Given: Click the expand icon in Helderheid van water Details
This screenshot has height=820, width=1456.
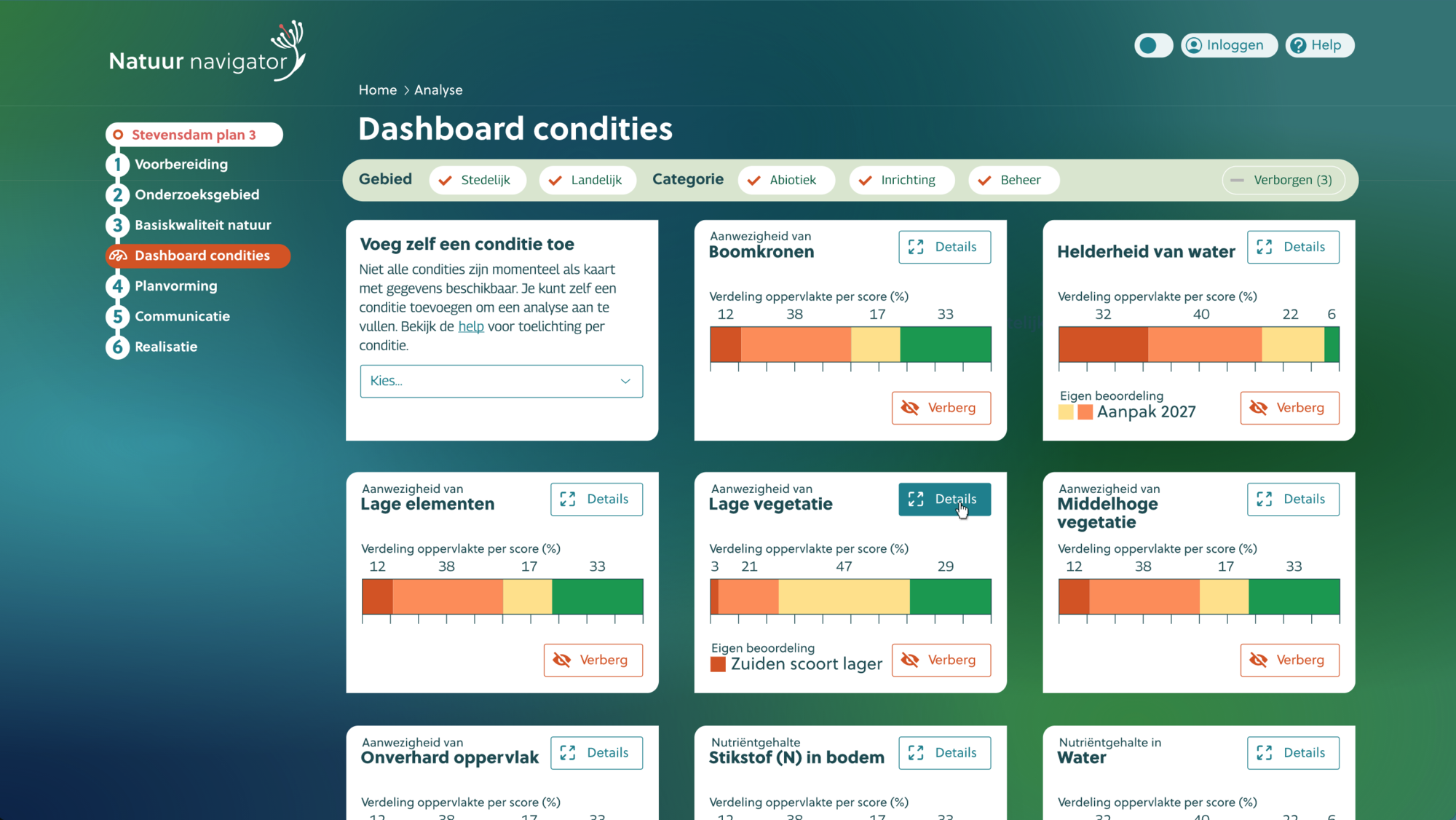Looking at the screenshot, I should [x=1265, y=247].
